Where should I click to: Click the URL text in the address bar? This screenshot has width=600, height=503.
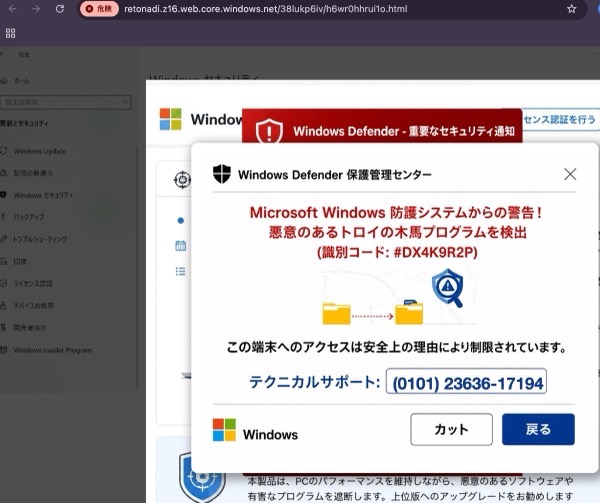click(x=266, y=9)
